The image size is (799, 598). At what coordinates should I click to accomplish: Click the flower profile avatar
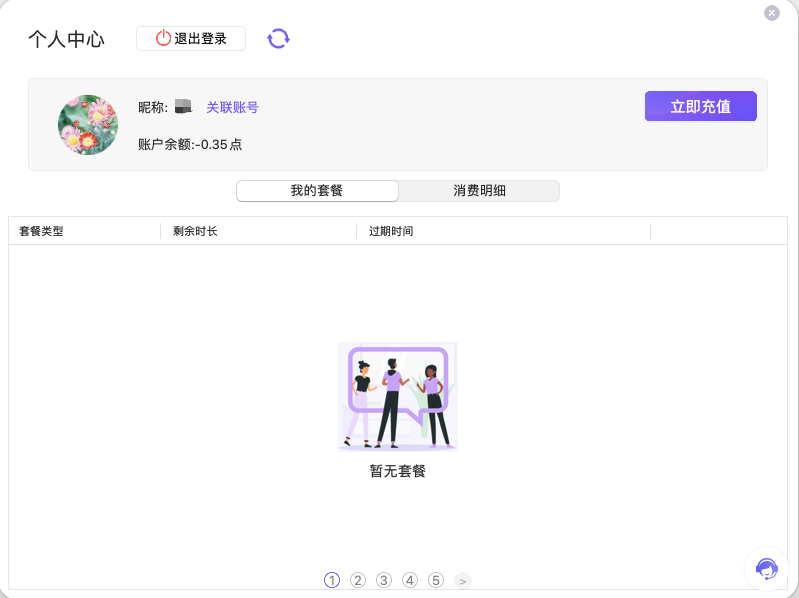coord(88,125)
